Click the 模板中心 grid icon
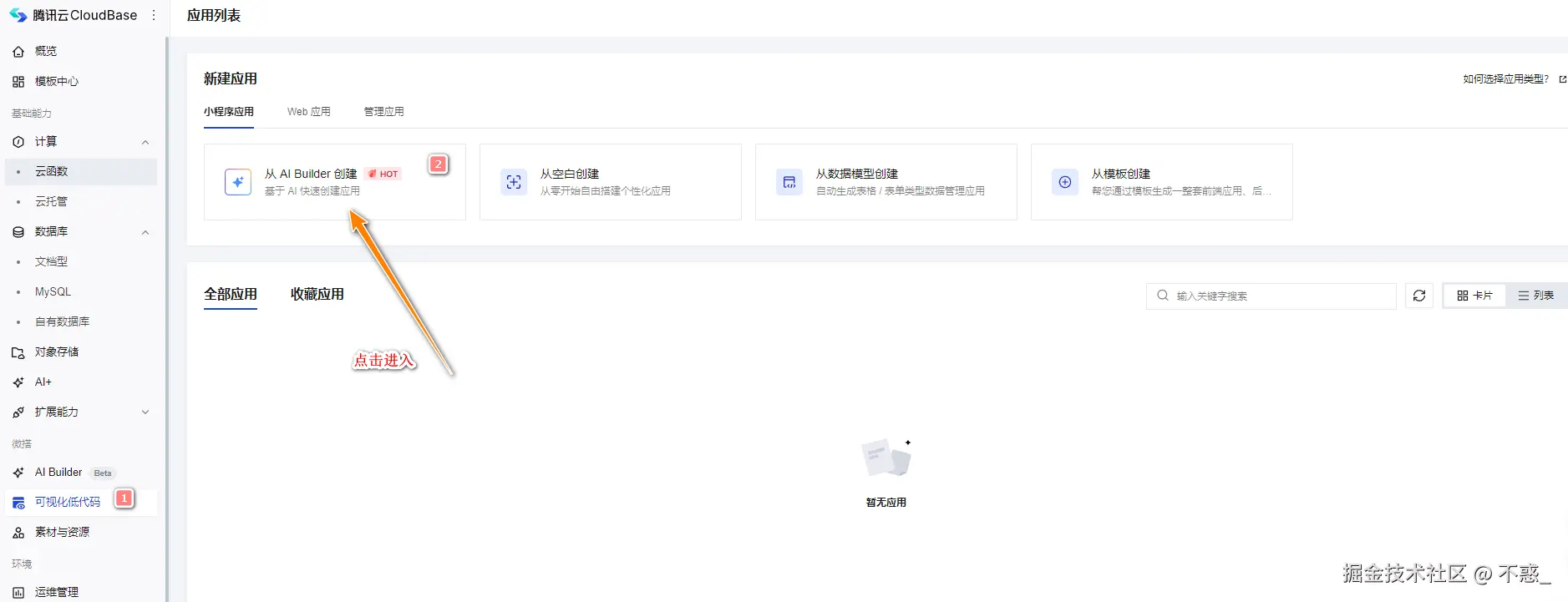This screenshot has width=1568, height=602. point(18,81)
